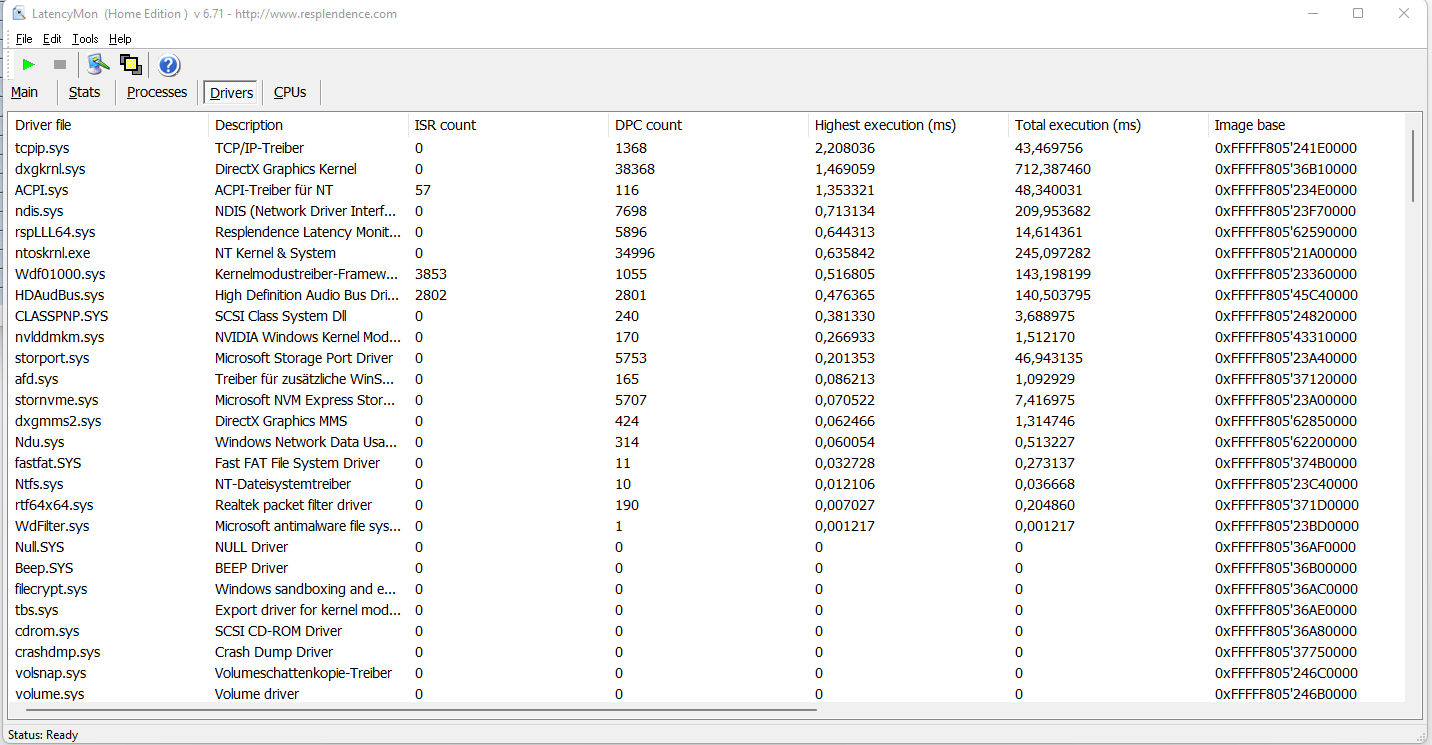Open the options icon with computer and pencil

(97, 65)
